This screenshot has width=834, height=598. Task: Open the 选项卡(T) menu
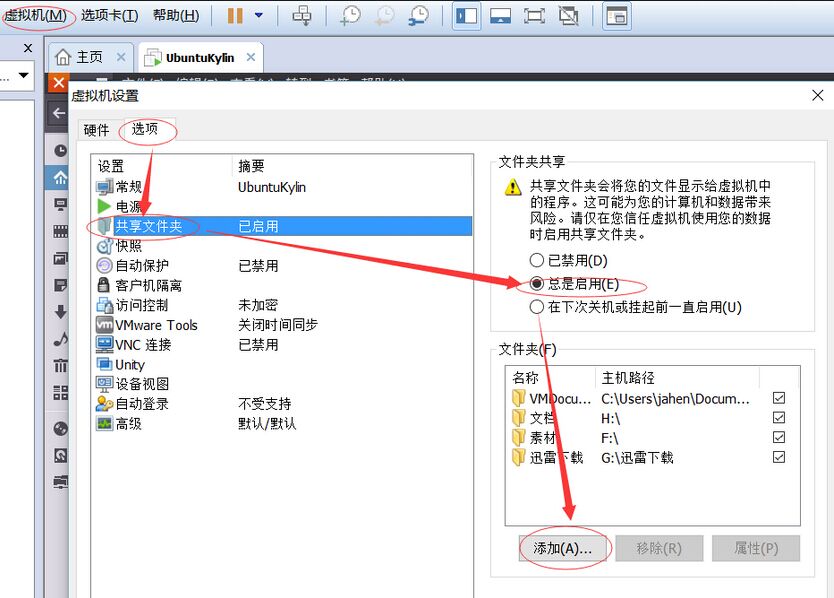[x=110, y=15]
